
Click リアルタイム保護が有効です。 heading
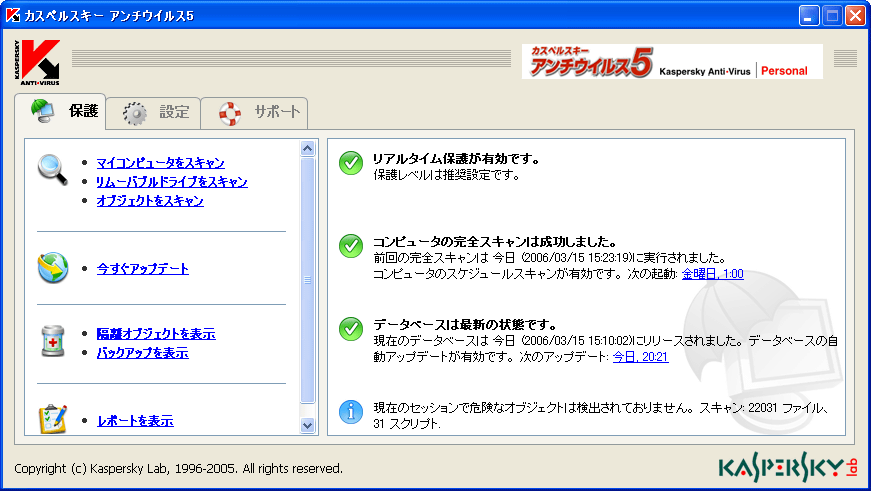457,159
